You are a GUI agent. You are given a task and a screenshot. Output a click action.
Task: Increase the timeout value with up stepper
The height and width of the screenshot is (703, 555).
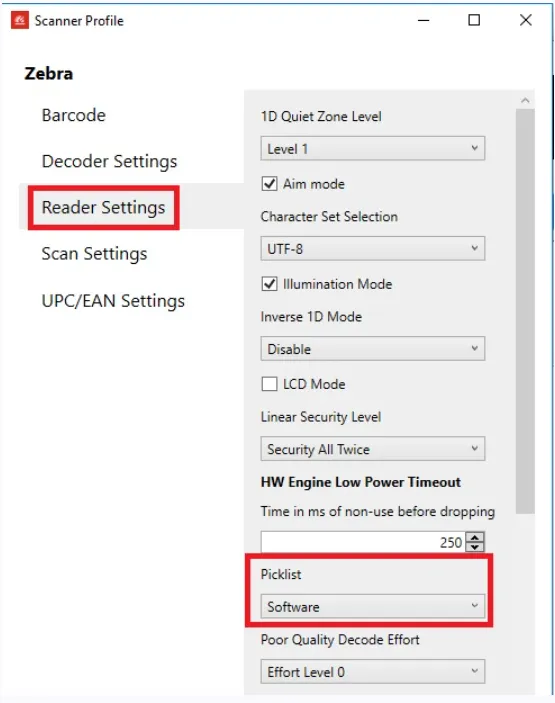click(475, 537)
